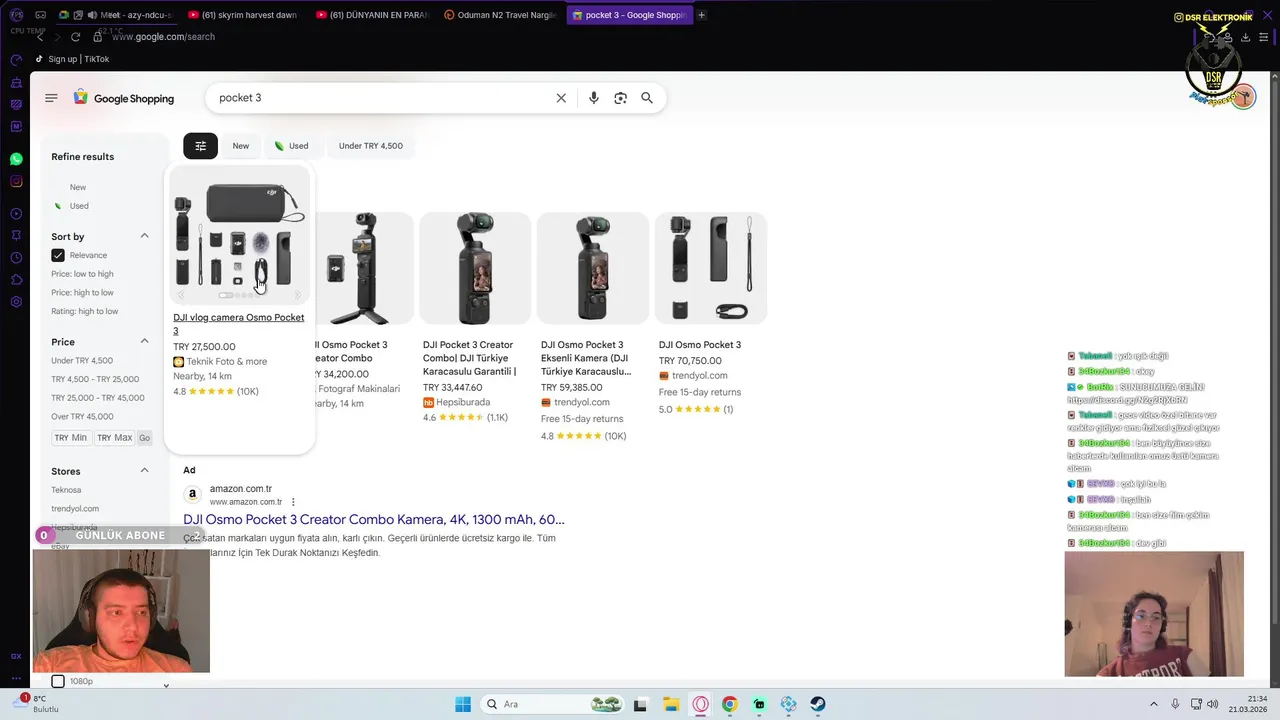Show next image on DJI vlog camera card
The image size is (1280, 720).
click(297, 295)
